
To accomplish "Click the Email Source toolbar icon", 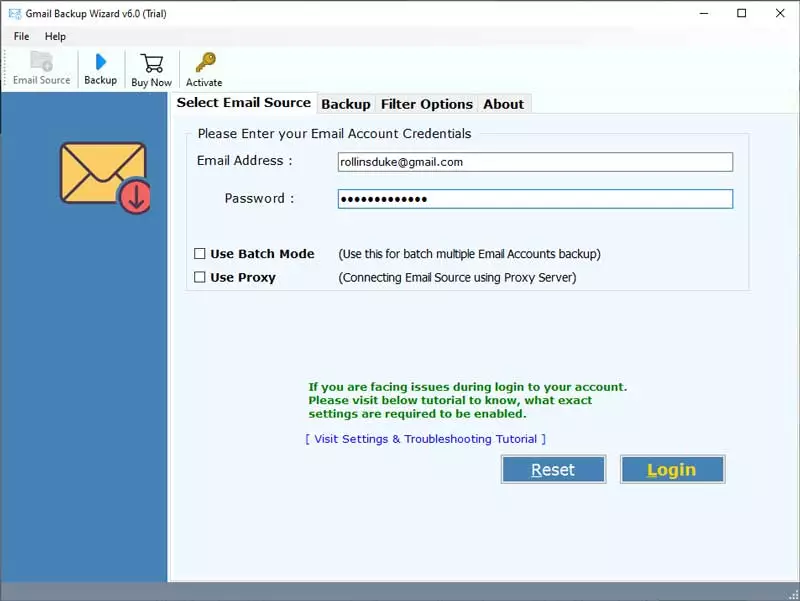I will [x=41, y=68].
